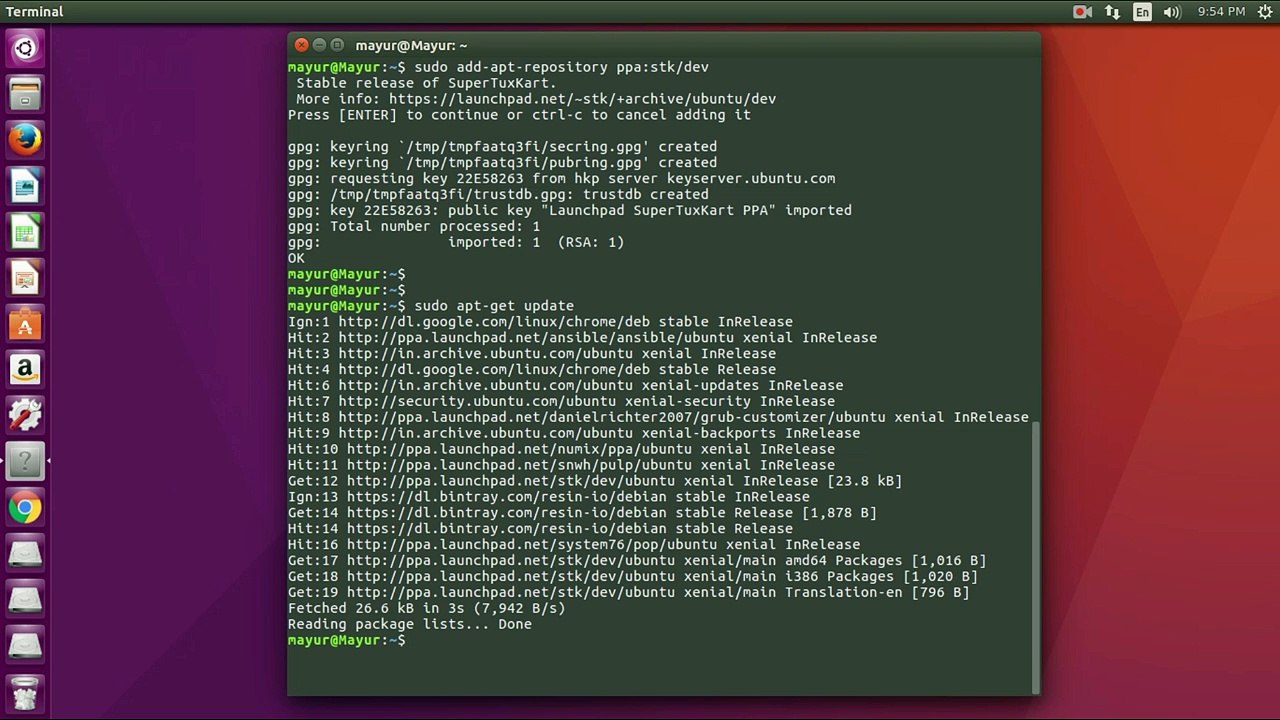Open the Trash in the launcher
Viewport: 1280px width, 720px height.
25,692
